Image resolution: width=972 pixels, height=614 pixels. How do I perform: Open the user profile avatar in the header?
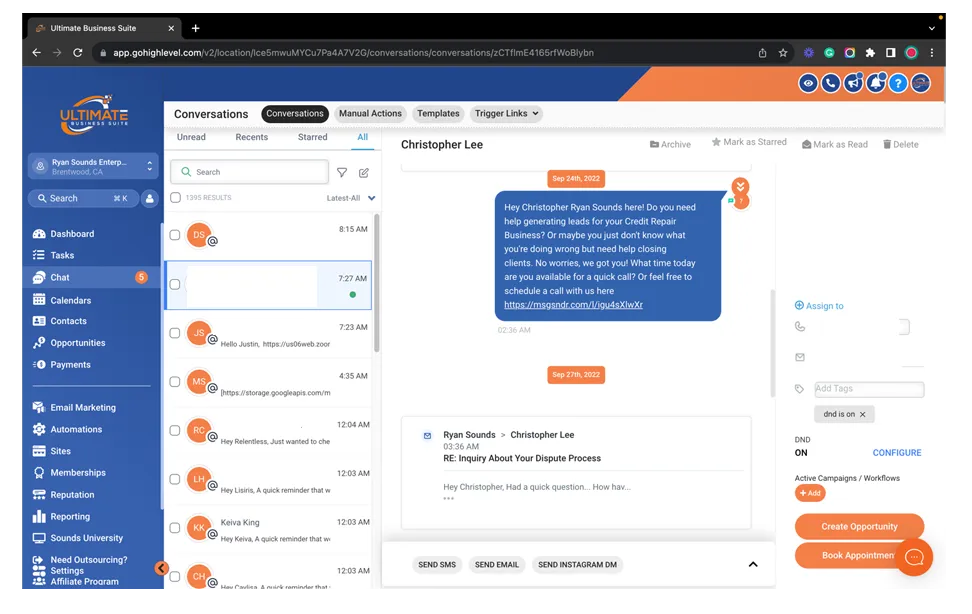click(921, 83)
